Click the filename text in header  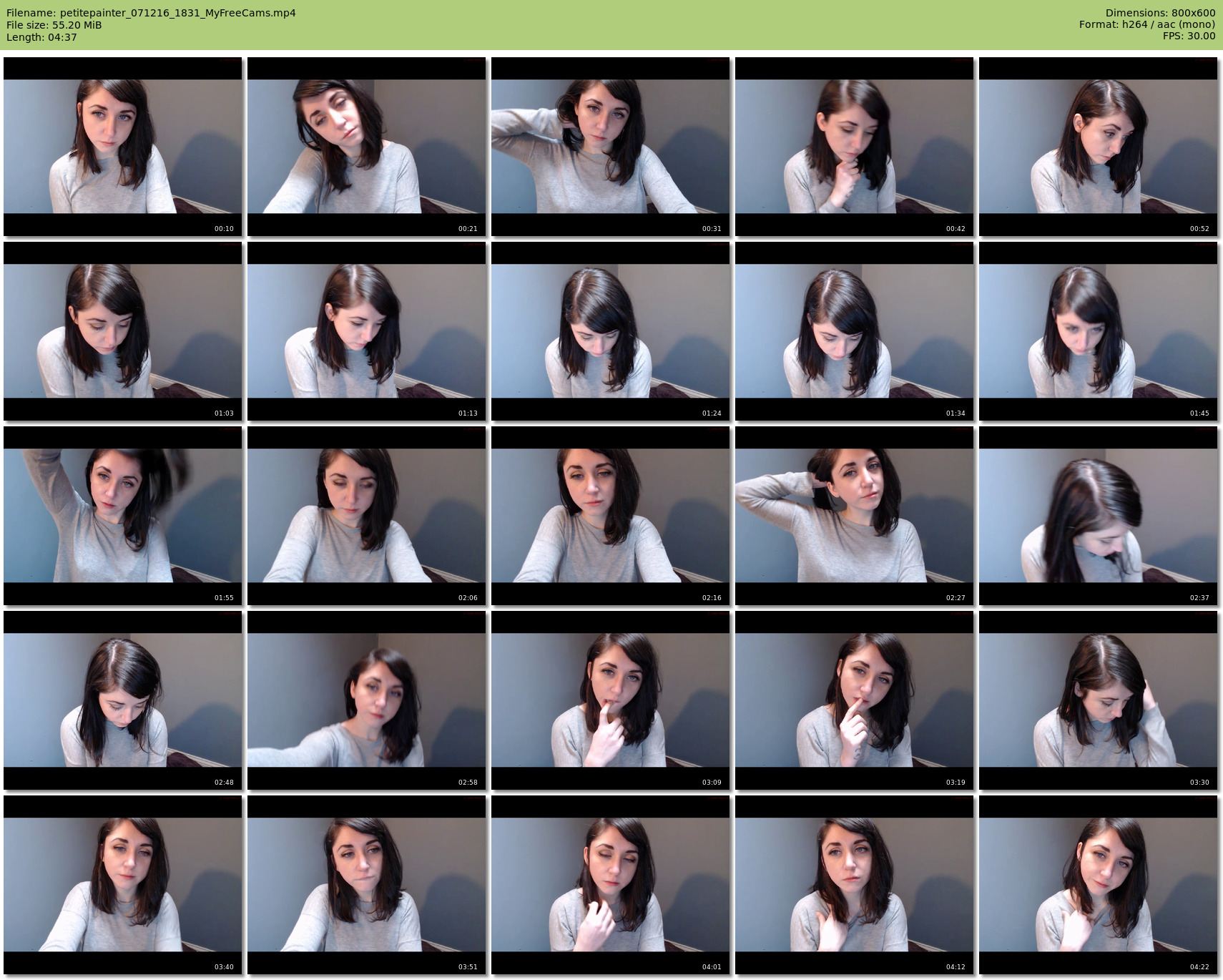click(151, 13)
